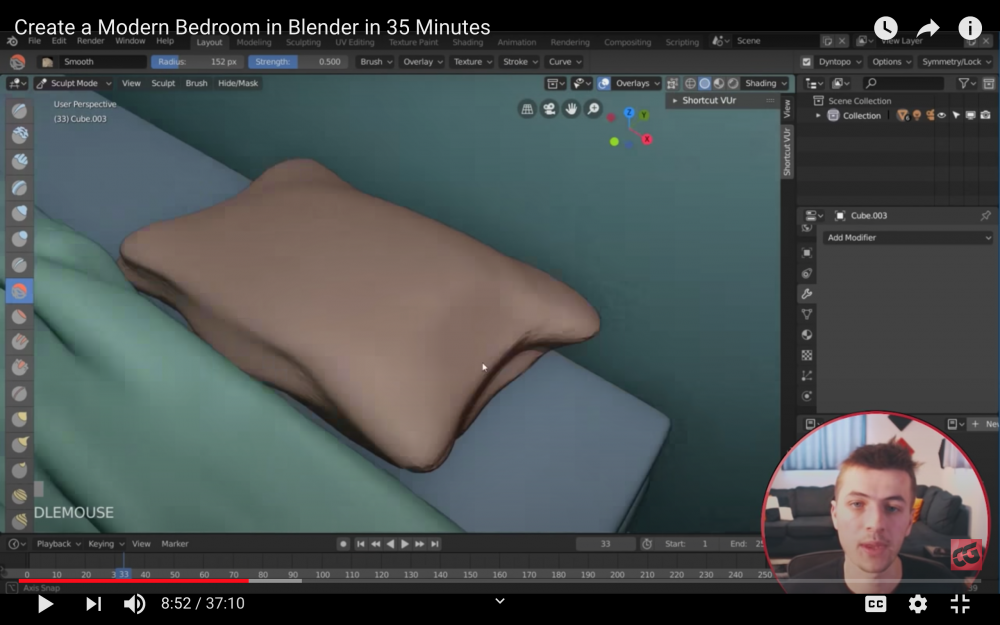Image resolution: width=1000 pixels, height=625 pixels.
Task: Select the Clay sculpt brush
Action: [20, 136]
